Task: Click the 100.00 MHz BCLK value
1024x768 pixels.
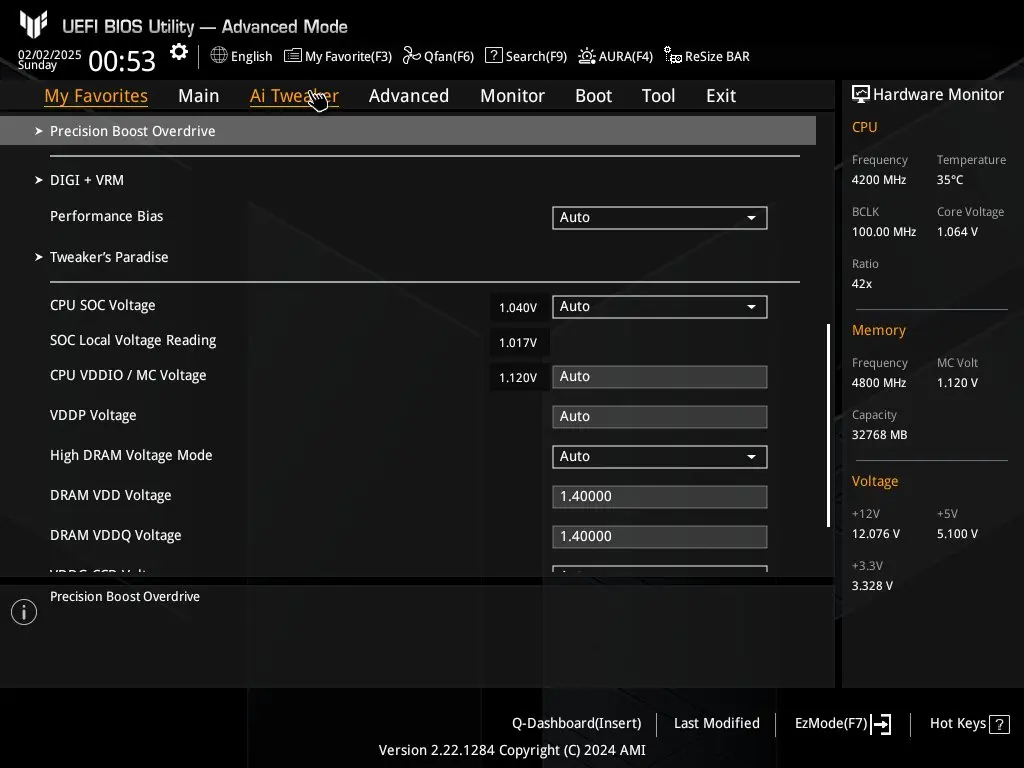Action: (884, 232)
